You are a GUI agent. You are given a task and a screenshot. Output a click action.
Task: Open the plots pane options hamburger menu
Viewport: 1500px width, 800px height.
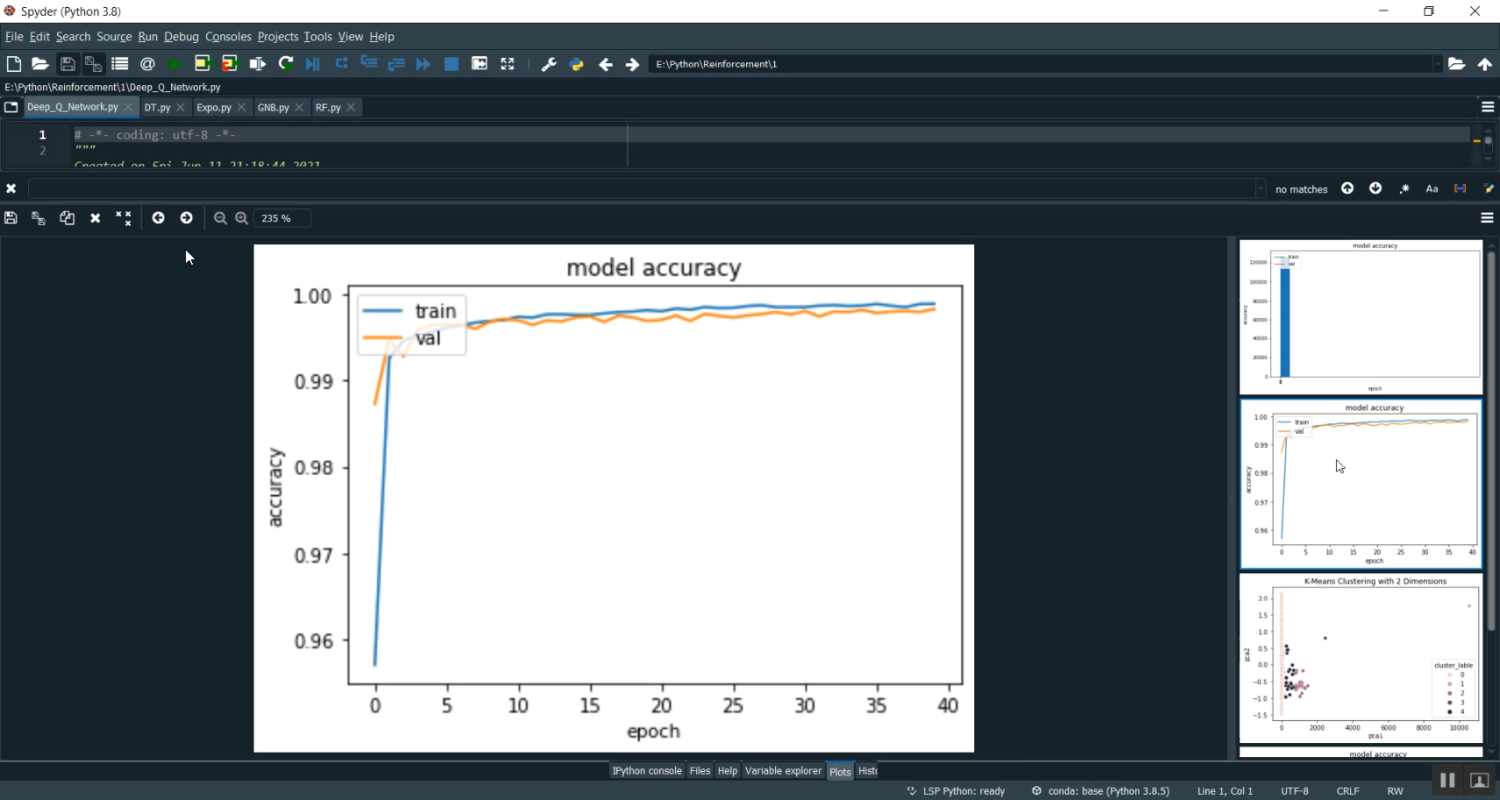(x=1487, y=218)
